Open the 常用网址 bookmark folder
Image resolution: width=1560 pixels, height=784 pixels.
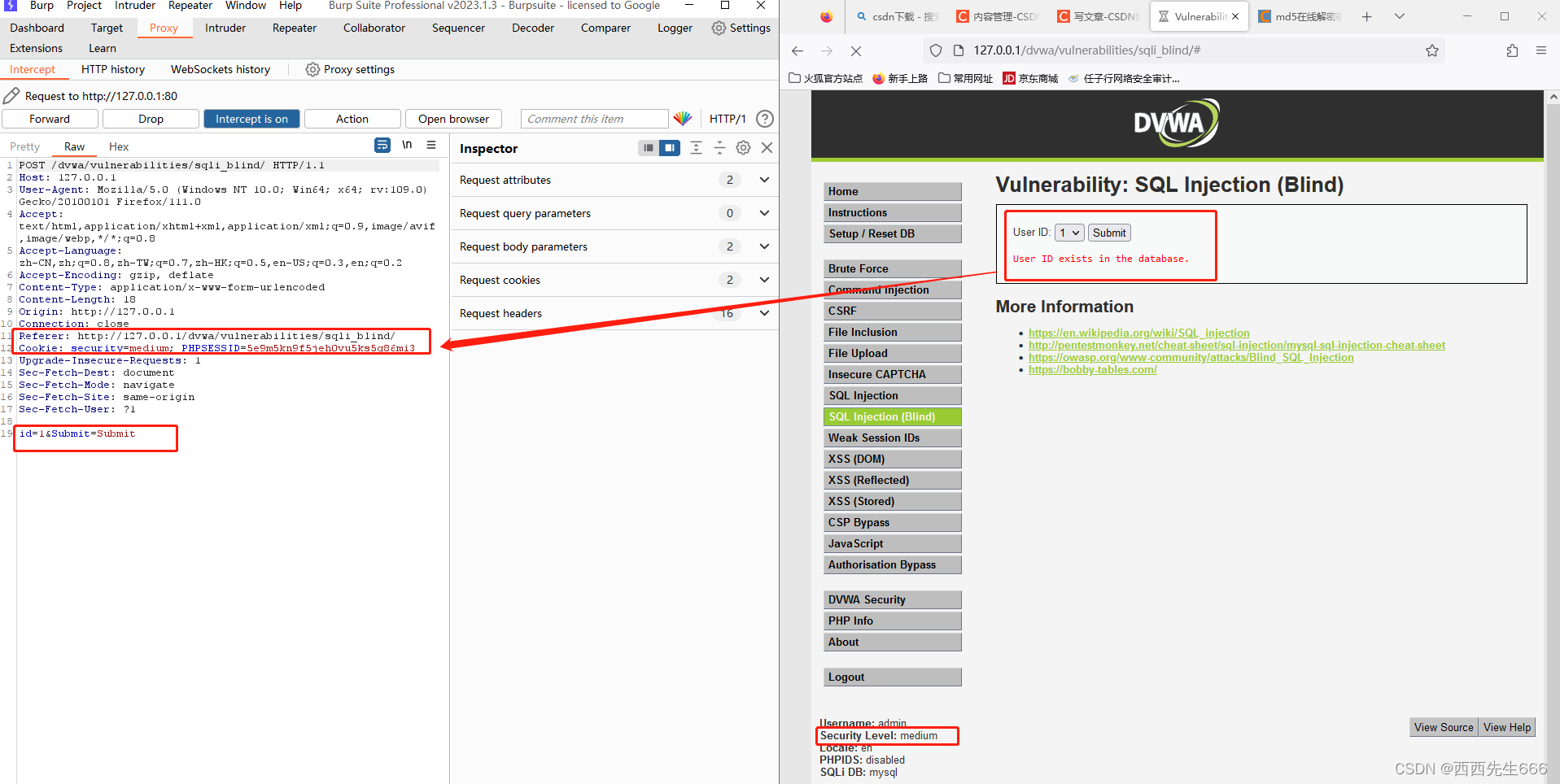pos(966,78)
